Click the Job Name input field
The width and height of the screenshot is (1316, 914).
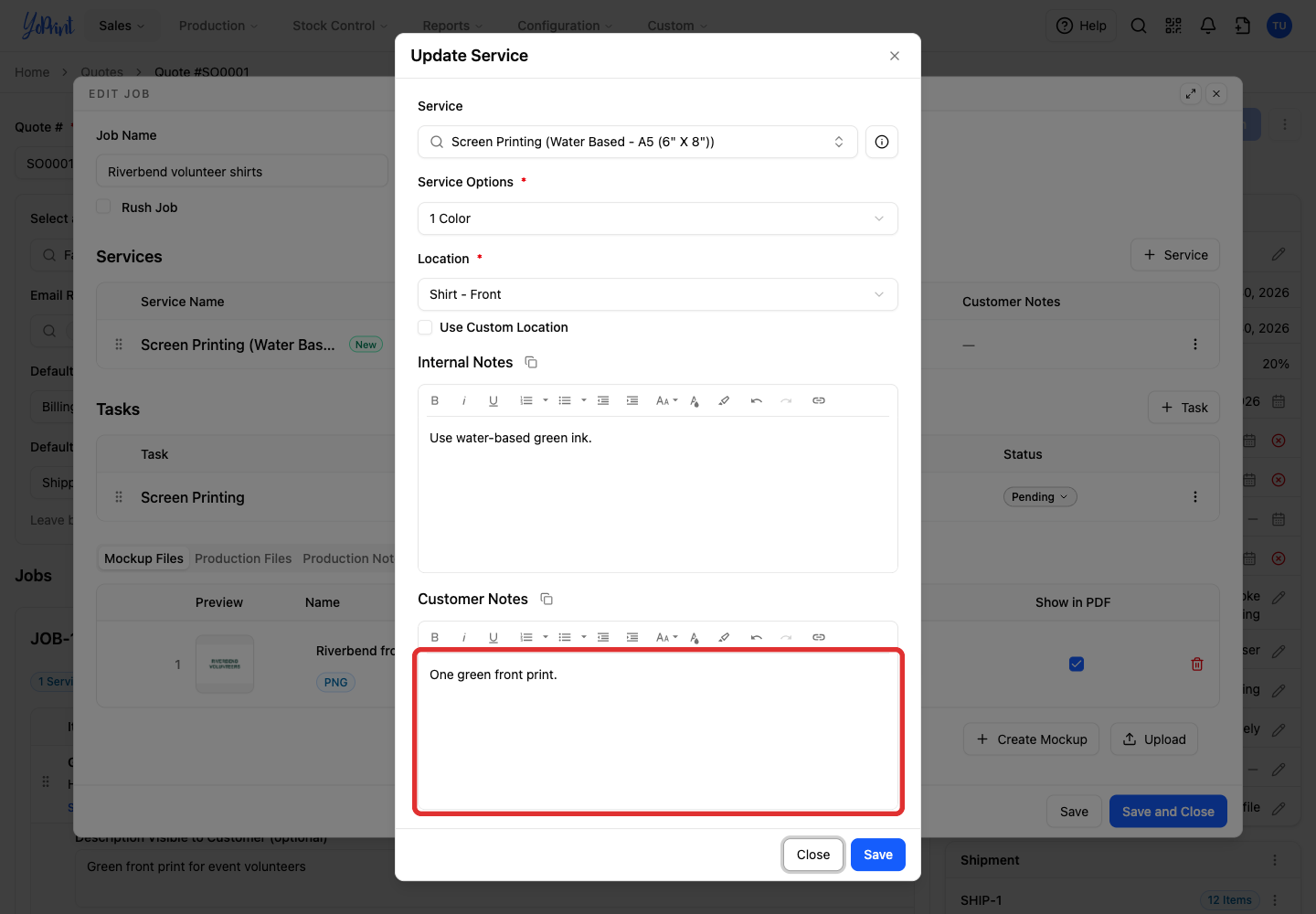pyautogui.click(x=242, y=172)
